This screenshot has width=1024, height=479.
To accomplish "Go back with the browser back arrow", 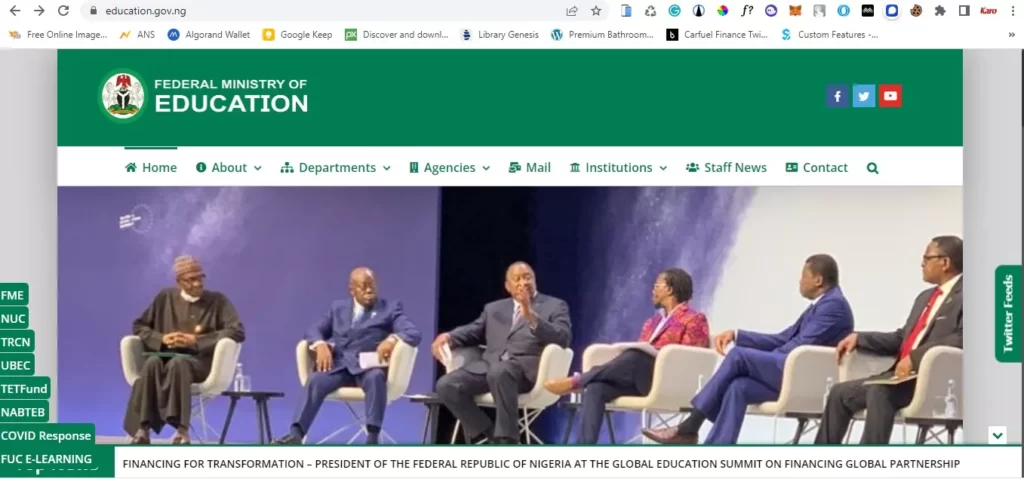I will pos(14,10).
